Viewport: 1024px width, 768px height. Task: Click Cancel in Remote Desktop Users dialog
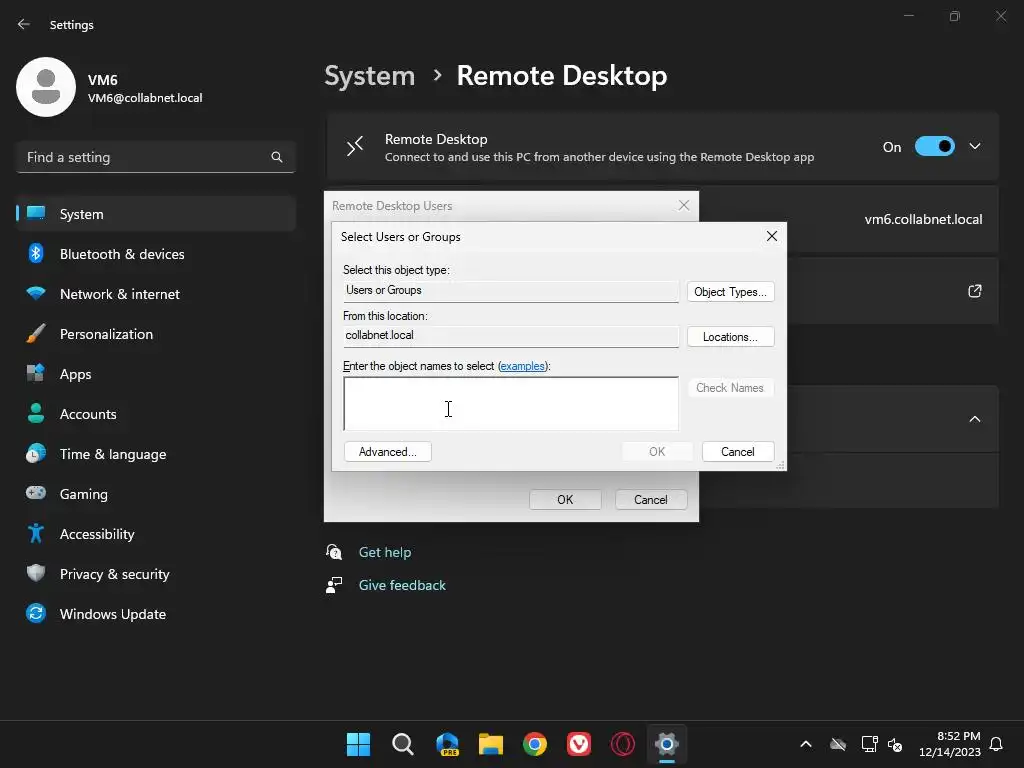pyautogui.click(x=651, y=500)
